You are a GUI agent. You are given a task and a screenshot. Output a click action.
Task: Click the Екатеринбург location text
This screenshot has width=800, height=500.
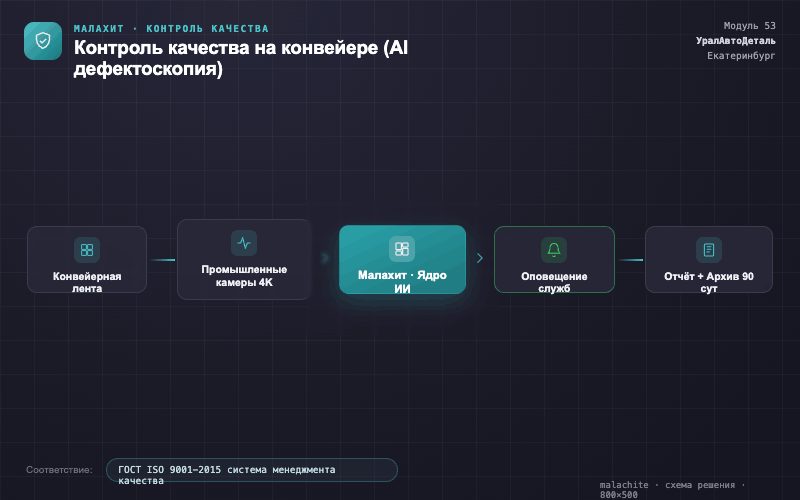coord(741,55)
